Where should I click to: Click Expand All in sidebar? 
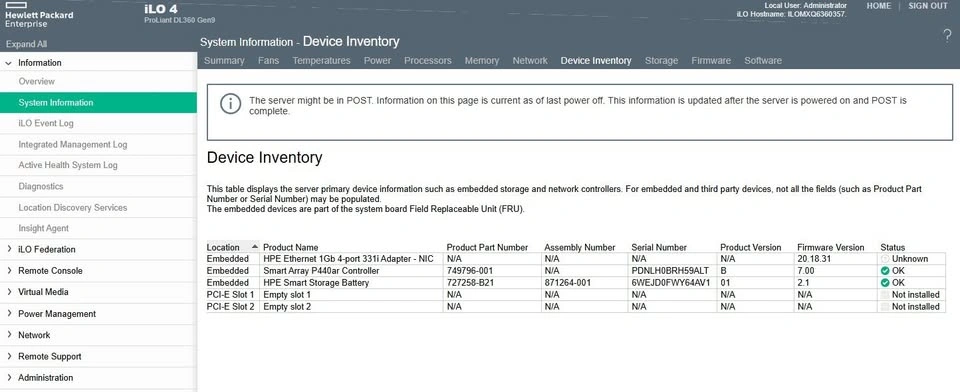tap(26, 44)
